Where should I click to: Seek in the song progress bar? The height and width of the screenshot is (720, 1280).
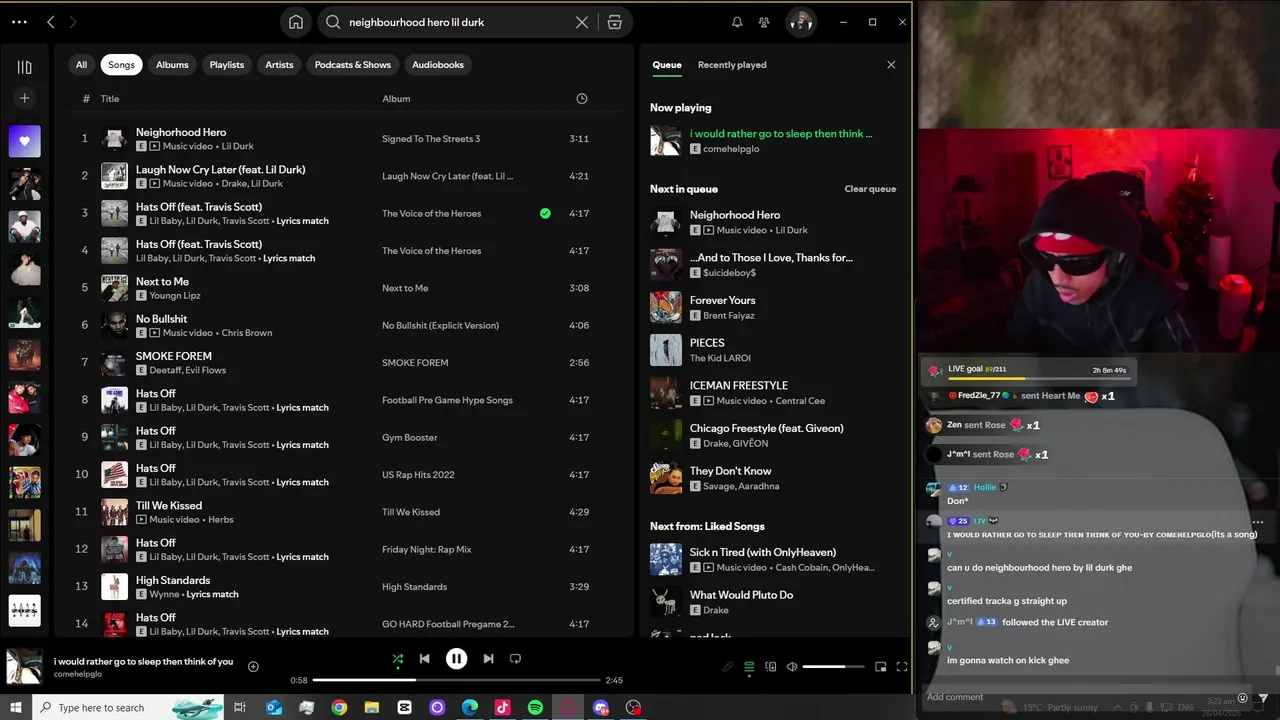(455, 680)
